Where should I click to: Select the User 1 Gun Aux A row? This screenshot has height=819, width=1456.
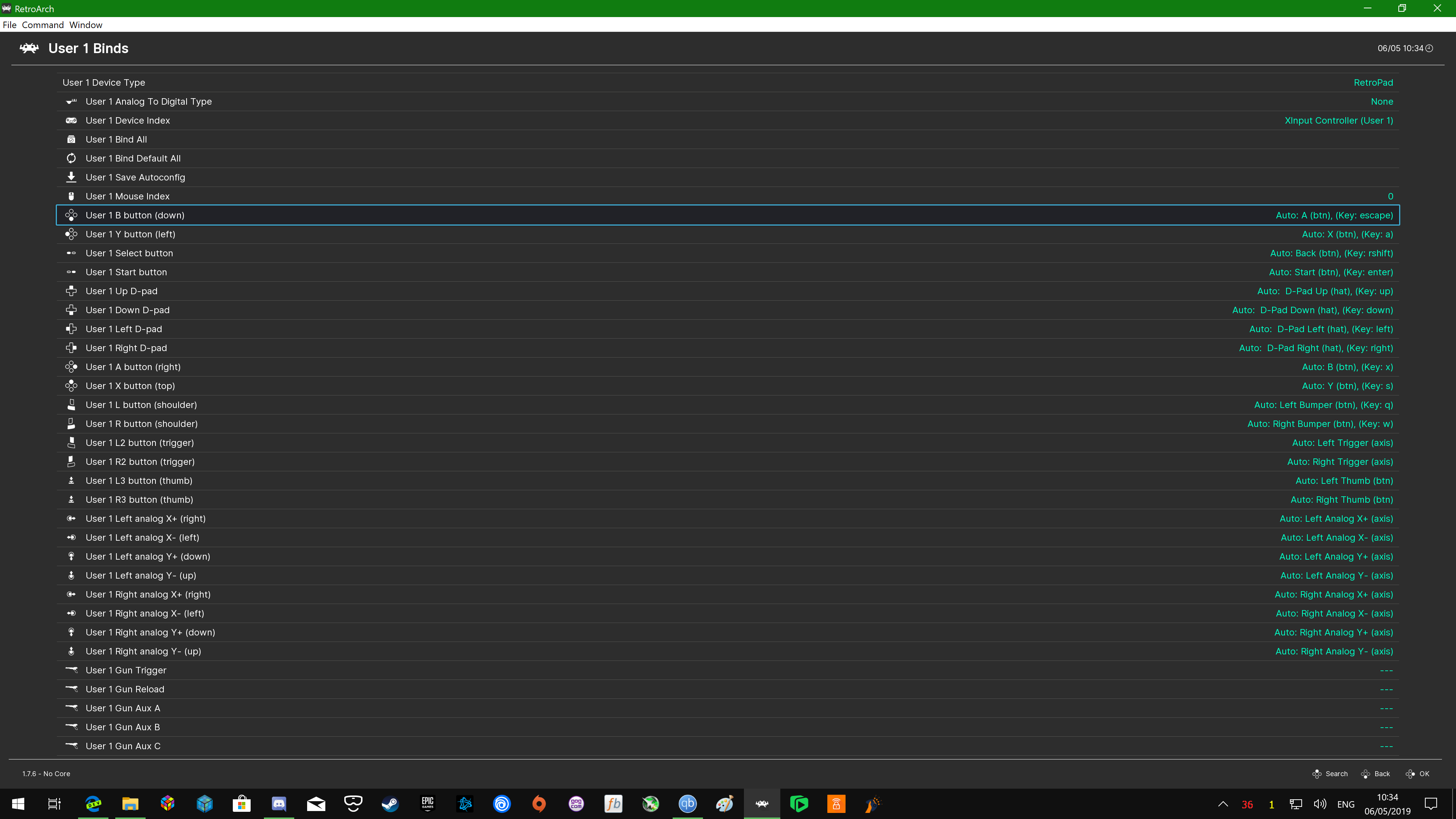click(x=728, y=708)
